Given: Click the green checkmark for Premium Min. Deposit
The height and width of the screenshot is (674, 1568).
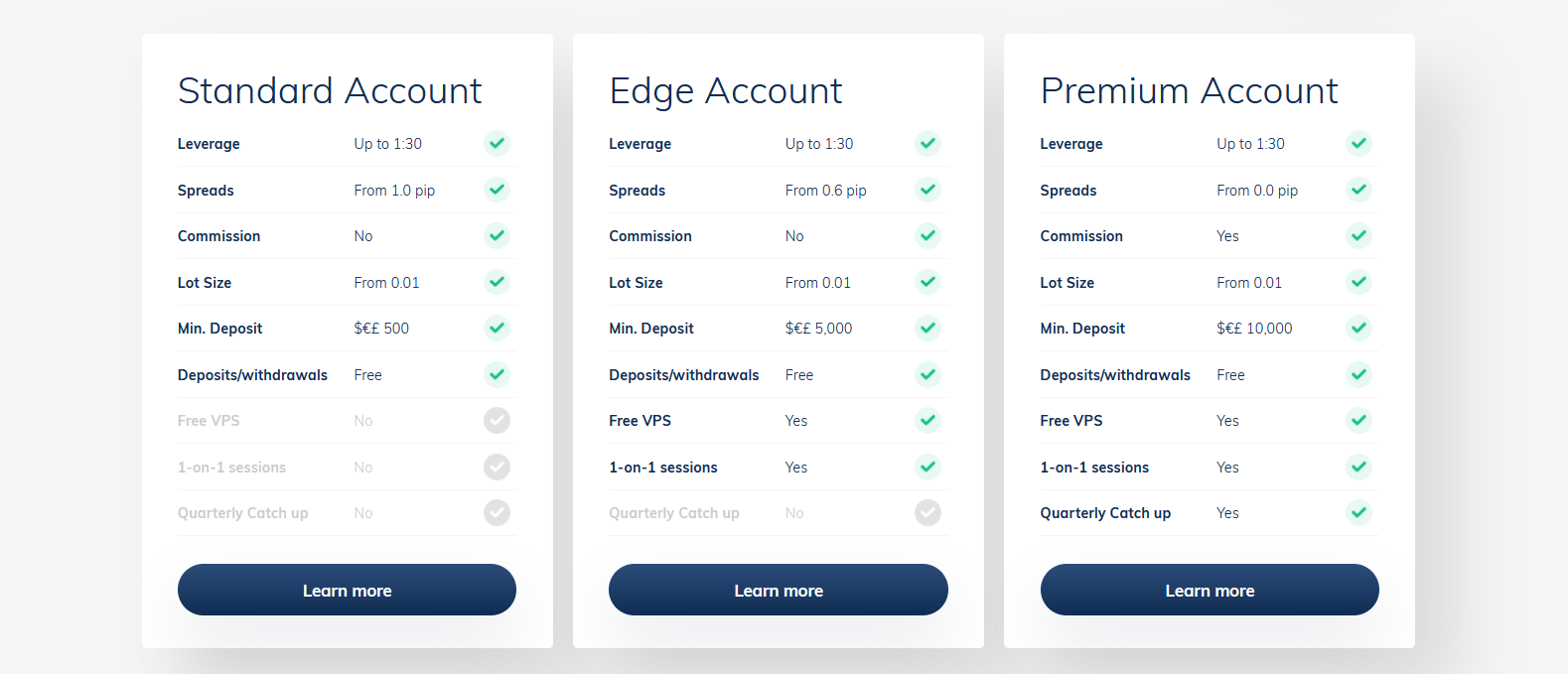Looking at the screenshot, I should coord(1358,328).
